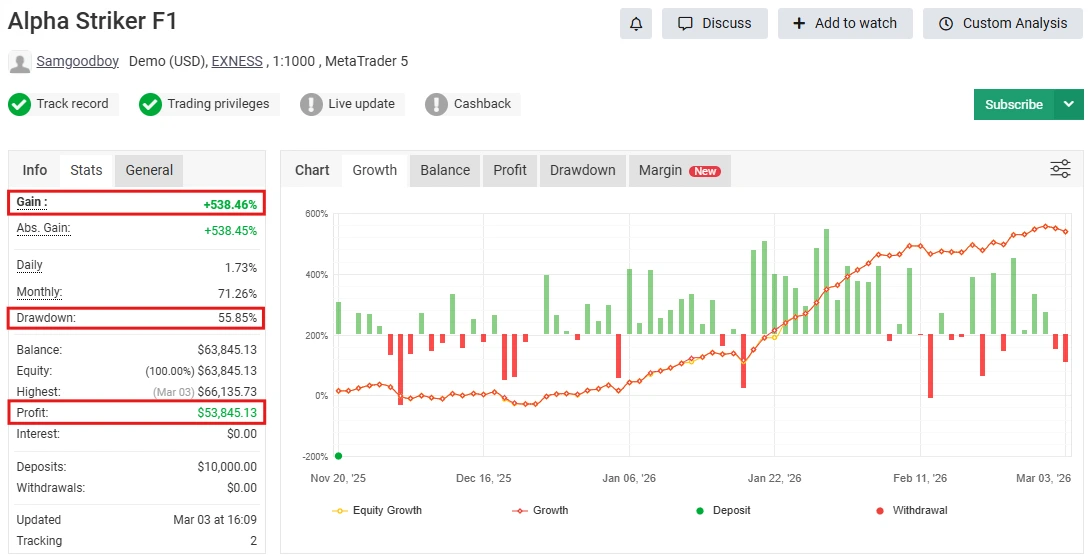Click the Track record green checkmark

20,104
